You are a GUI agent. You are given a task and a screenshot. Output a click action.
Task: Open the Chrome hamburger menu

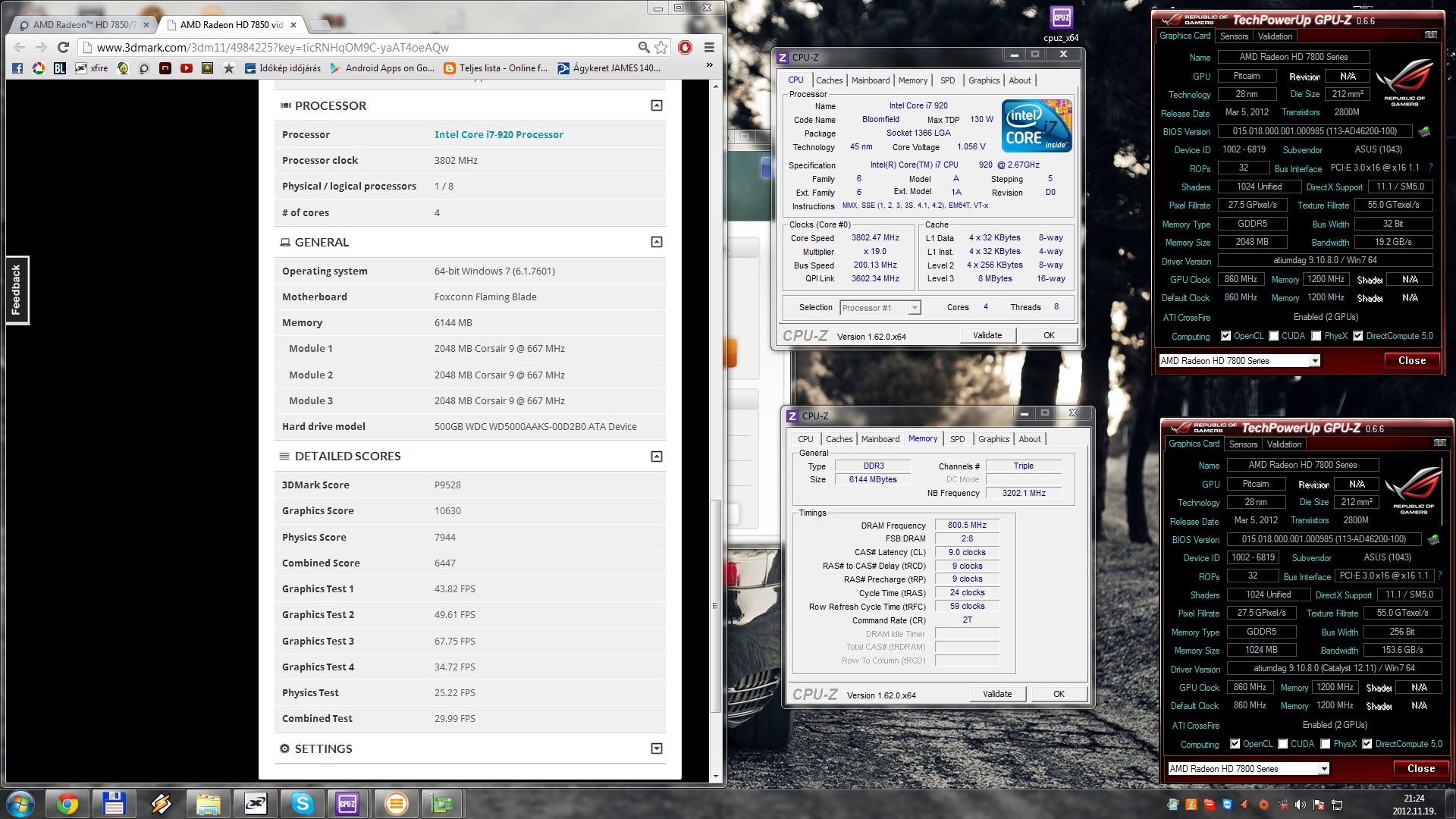[709, 47]
